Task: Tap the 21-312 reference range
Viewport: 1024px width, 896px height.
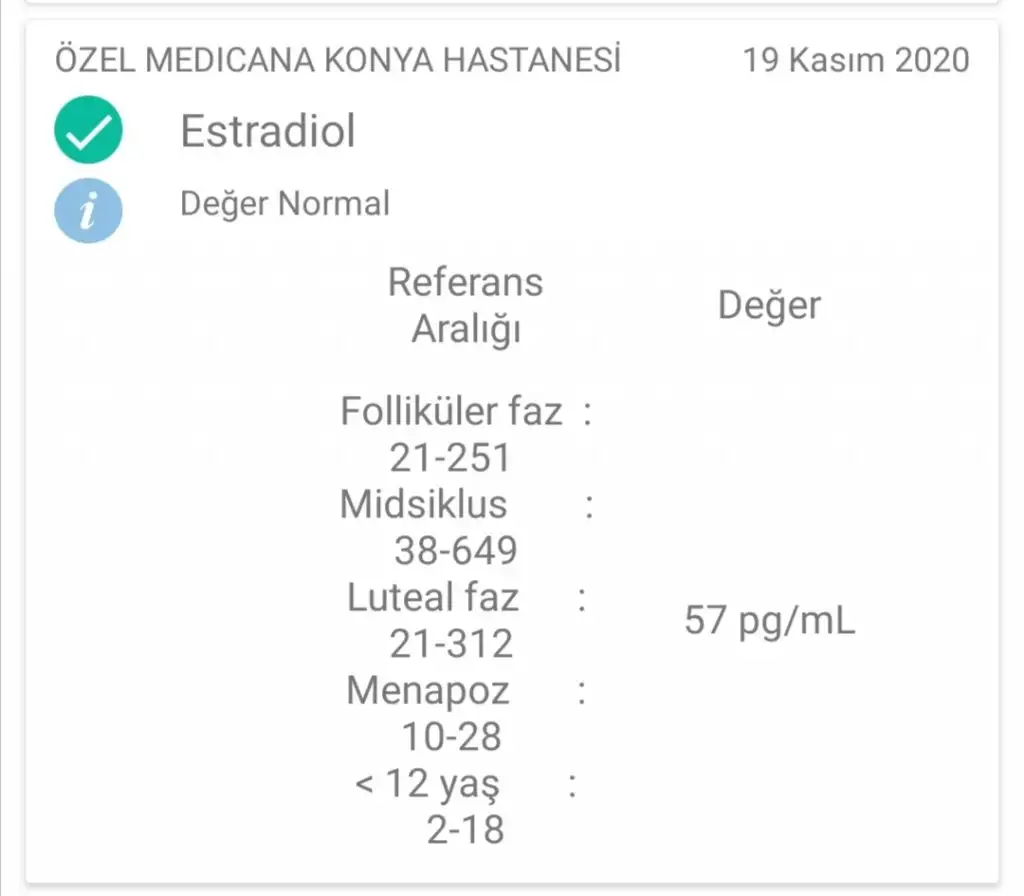Action: 451,644
